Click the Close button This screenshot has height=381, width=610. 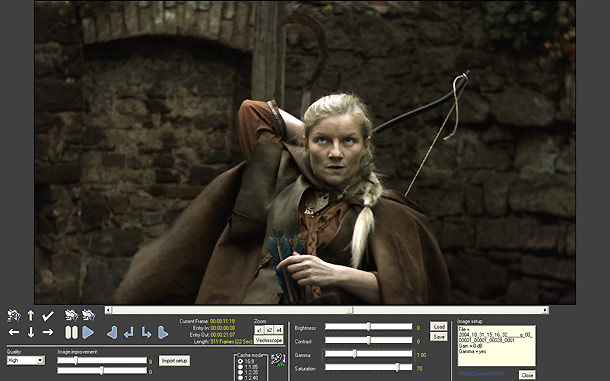point(527,375)
